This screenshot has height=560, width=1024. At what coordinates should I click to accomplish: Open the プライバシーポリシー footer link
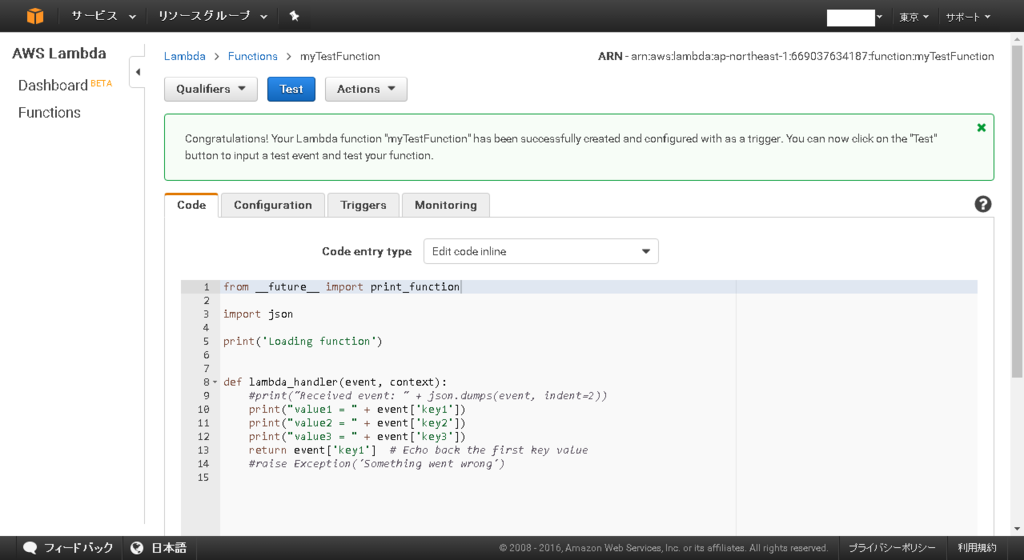pyautogui.click(x=891, y=548)
